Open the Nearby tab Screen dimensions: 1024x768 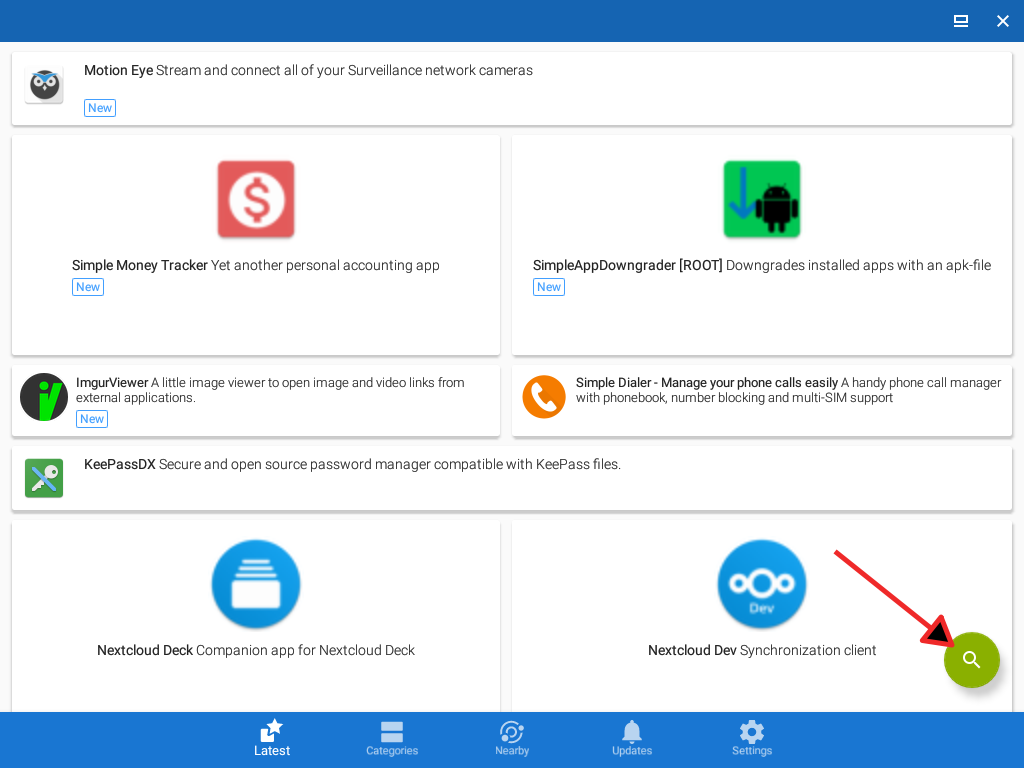(512, 739)
